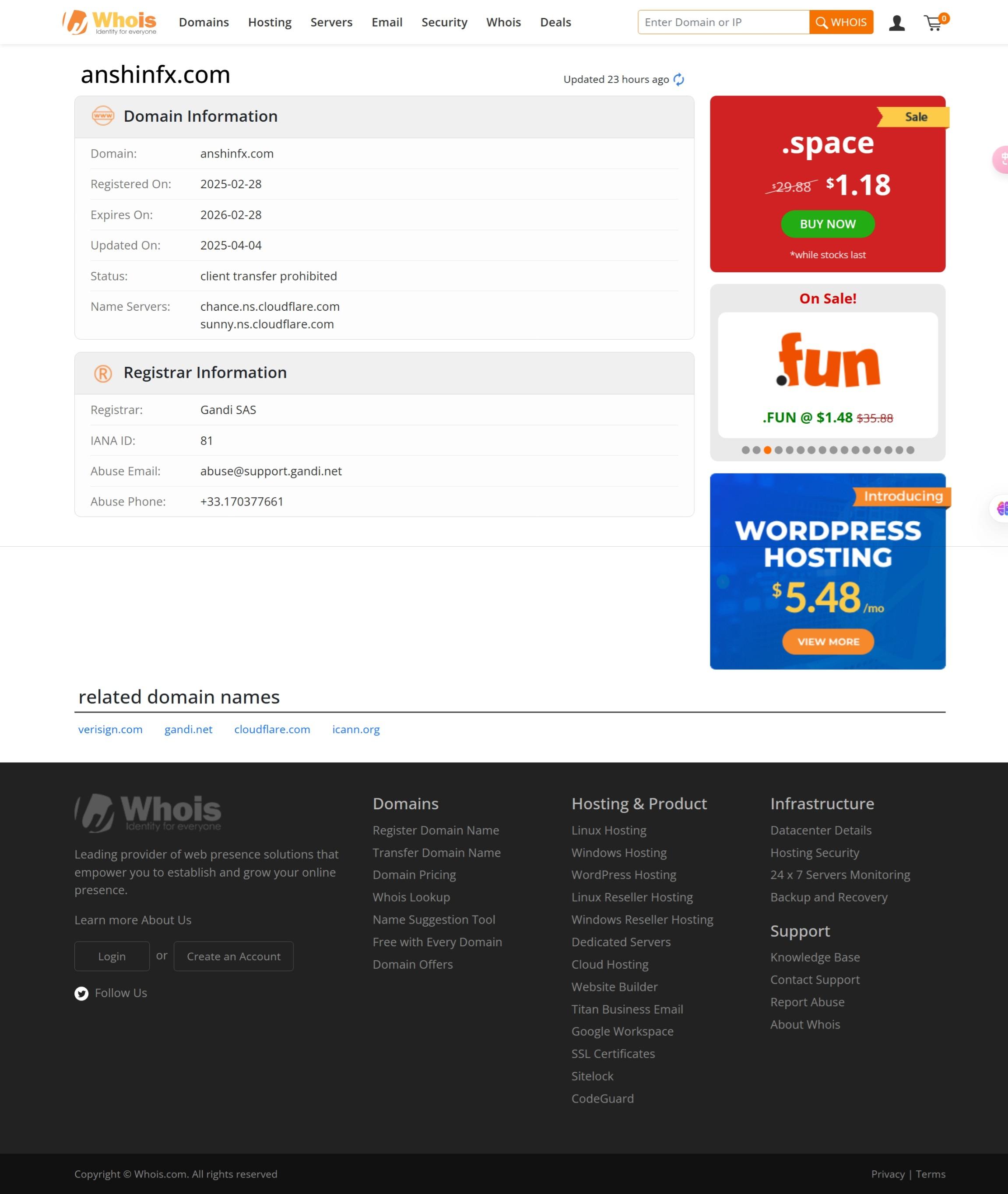Open Sitelock link
The image size is (1008, 1194).
tap(592, 1076)
